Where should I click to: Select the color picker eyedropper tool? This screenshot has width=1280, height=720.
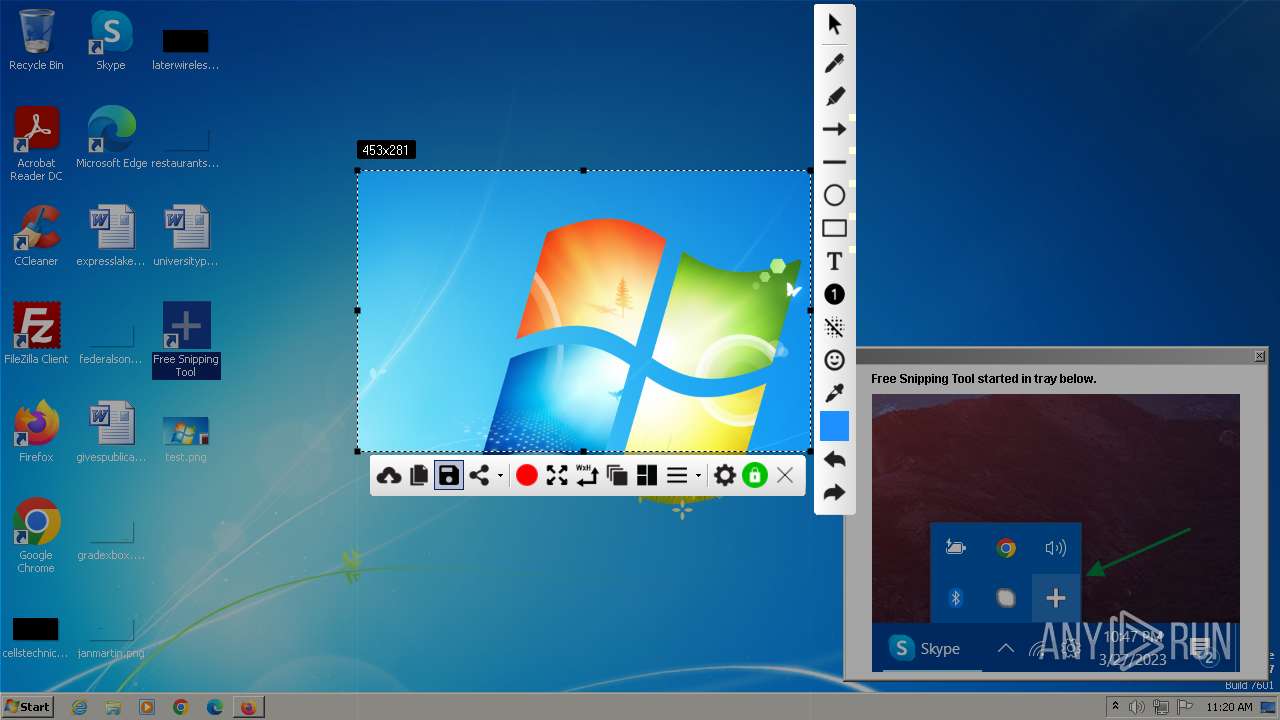click(834, 393)
